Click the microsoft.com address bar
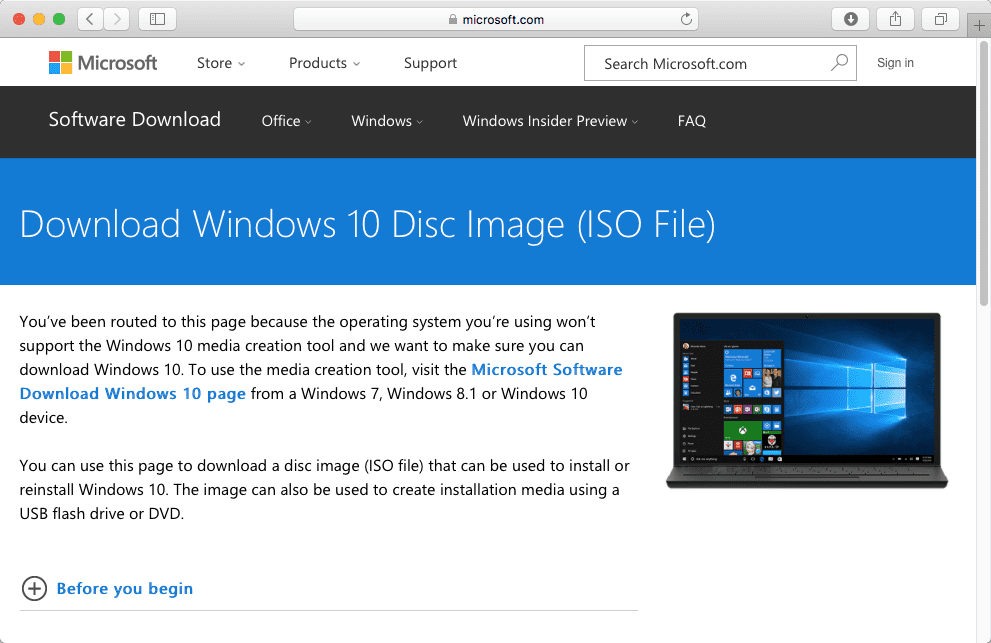This screenshot has height=643, width=991. (496, 19)
